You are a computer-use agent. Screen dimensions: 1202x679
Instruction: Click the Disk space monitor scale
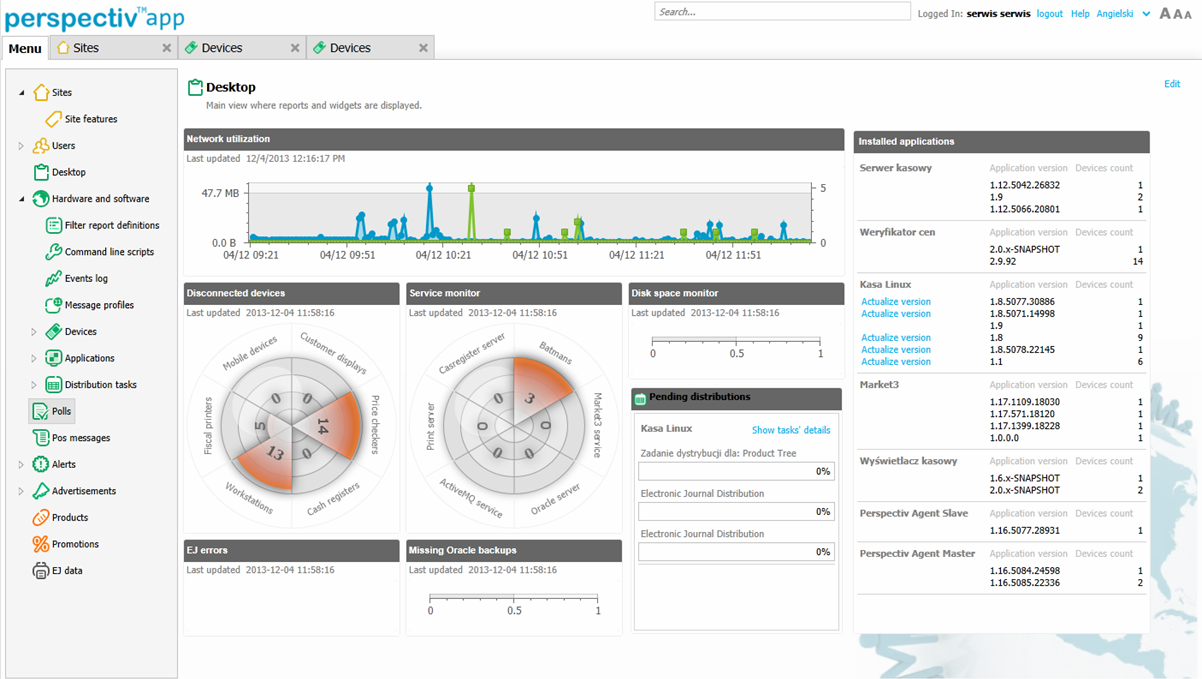(737, 345)
